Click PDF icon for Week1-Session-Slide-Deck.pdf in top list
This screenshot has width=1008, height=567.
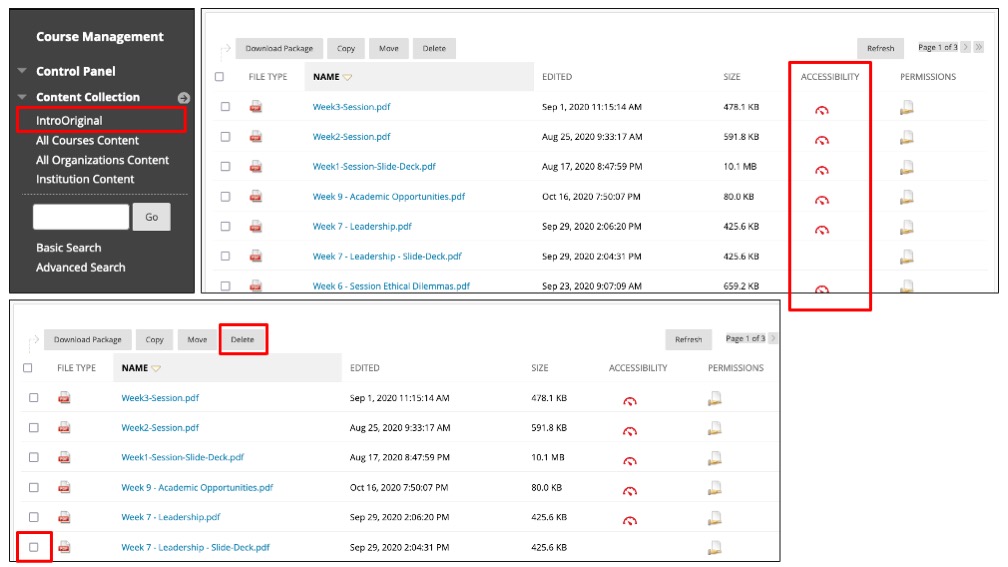[x=256, y=166]
